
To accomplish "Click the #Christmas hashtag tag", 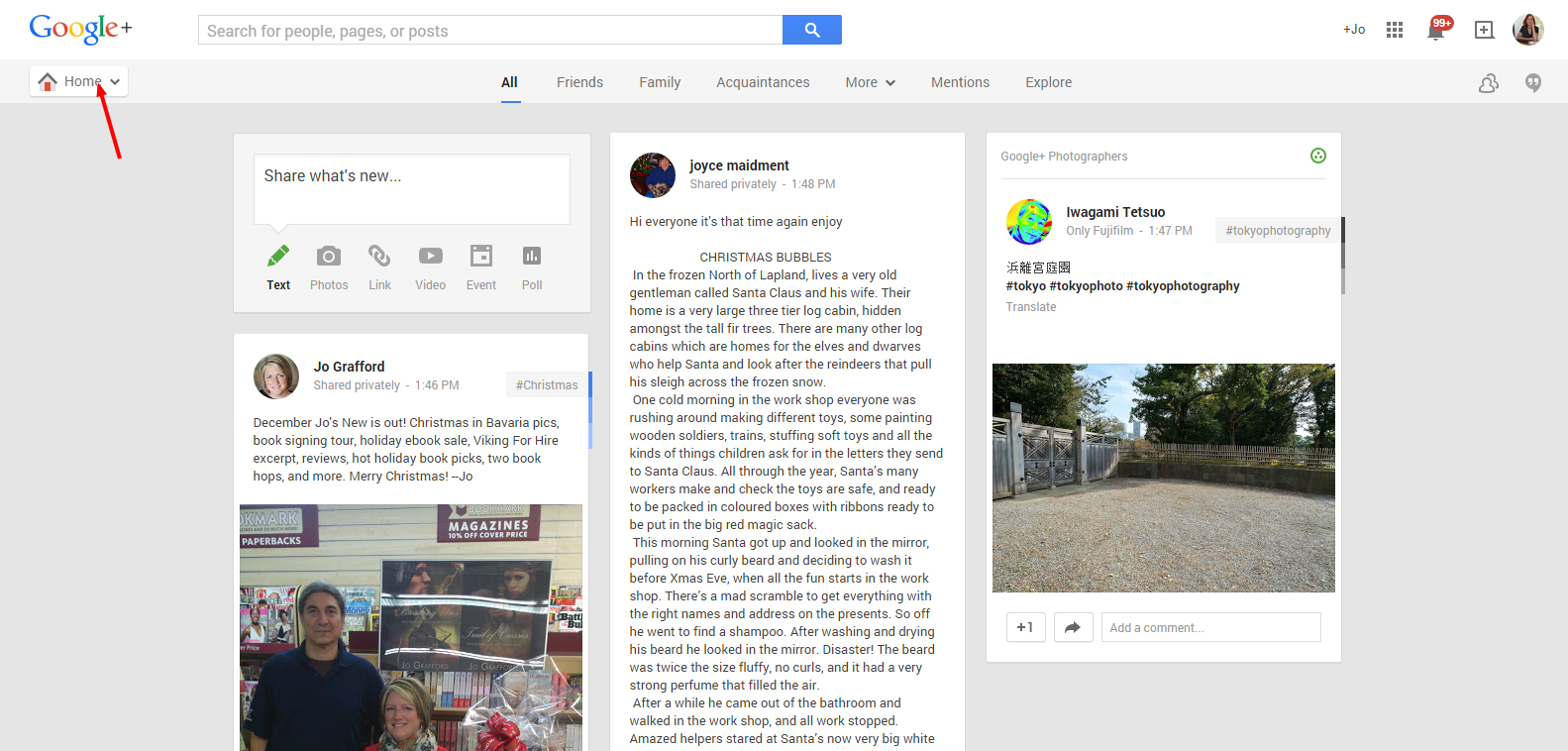I will pyautogui.click(x=547, y=385).
